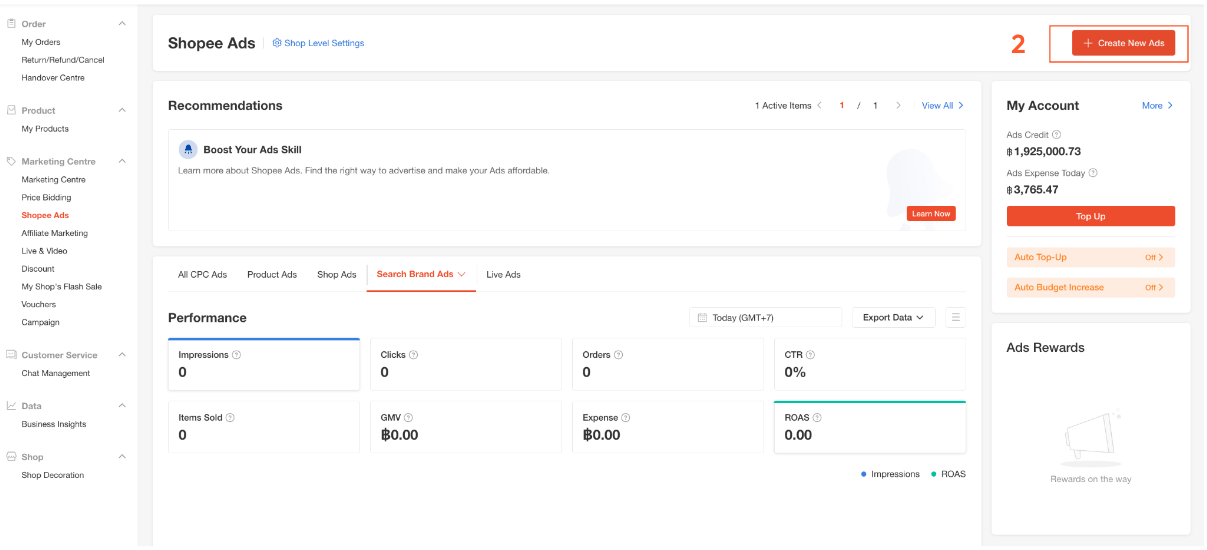Click the Ads Expense Today help icon
This screenshot has height=550, width=1207.
tap(1093, 173)
